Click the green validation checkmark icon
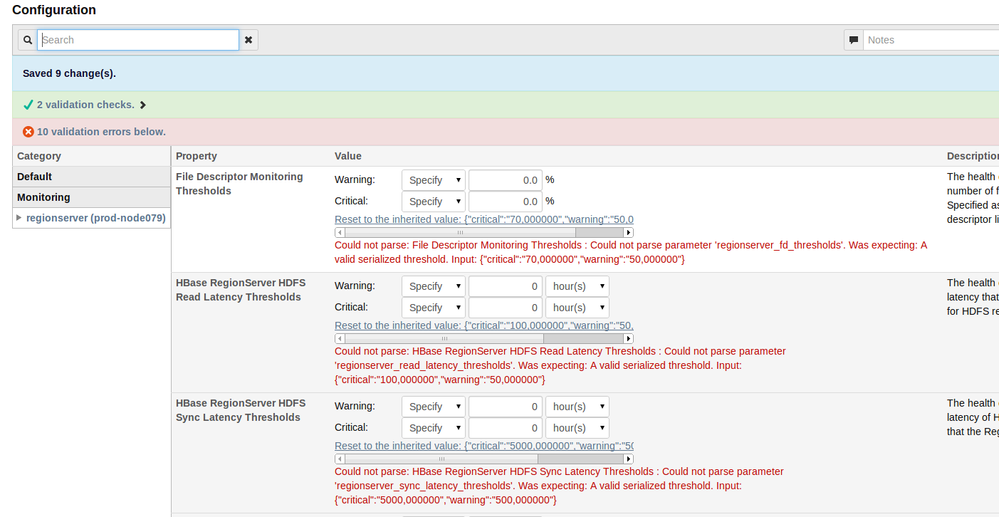The width and height of the screenshot is (999, 517). tap(28, 104)
